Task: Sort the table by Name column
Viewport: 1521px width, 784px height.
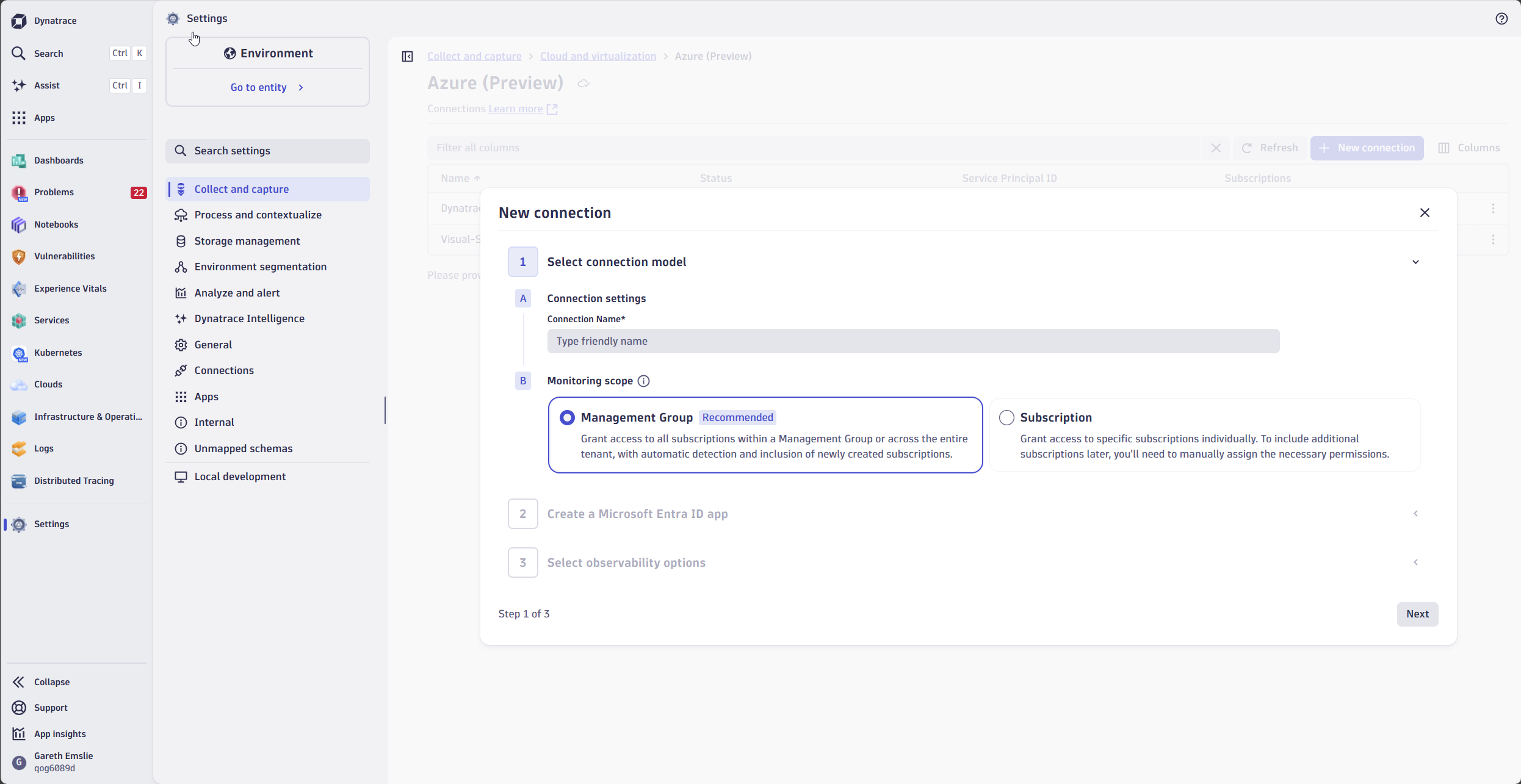Action: coord(461,178)
